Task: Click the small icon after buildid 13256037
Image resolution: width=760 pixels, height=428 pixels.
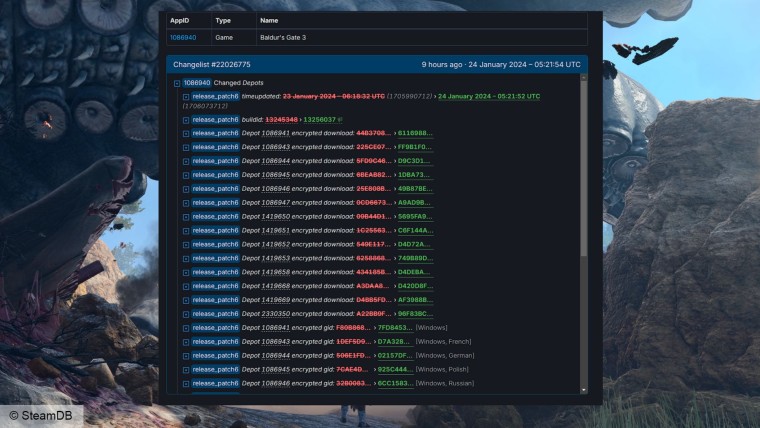Action: click(340, 119)
